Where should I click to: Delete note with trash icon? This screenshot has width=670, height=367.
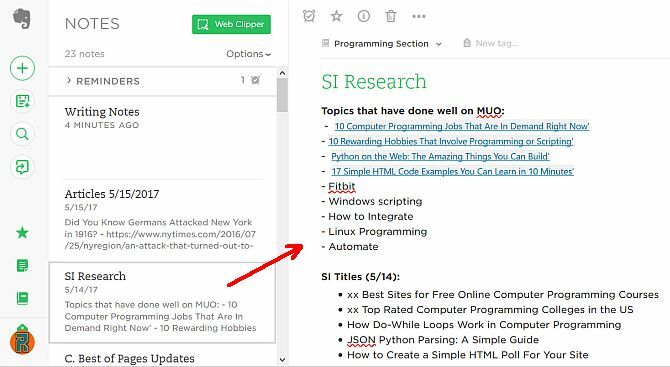(x=391, y=16)
